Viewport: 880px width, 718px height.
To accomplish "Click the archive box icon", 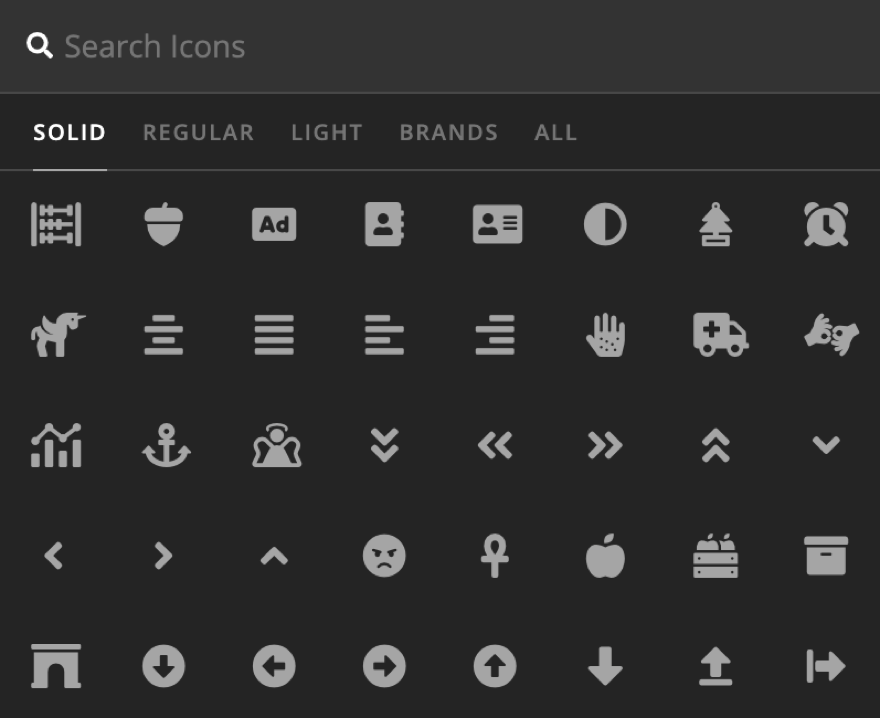I will pyautogui.click(x=827, y=557).
